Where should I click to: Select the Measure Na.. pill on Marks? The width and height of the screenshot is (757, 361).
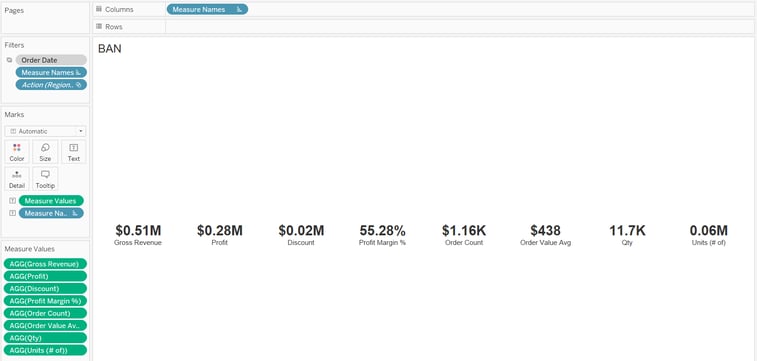point(51,213)
